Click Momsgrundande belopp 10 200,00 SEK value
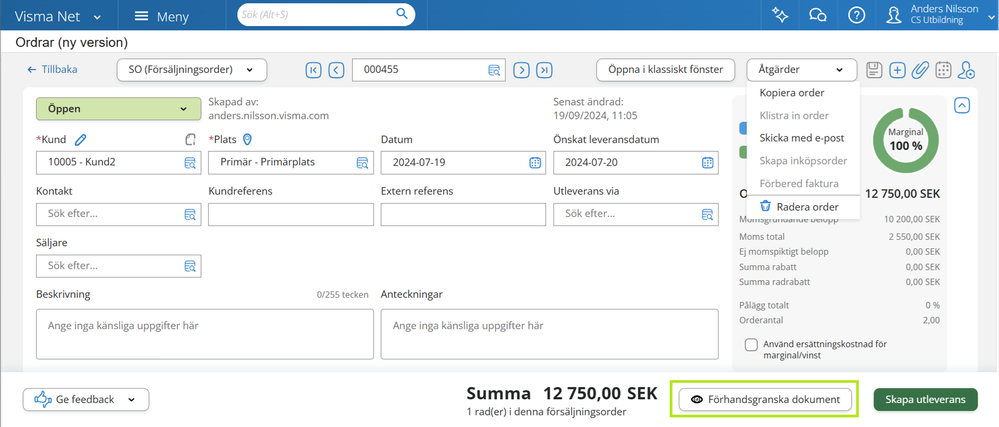 pos(912,220)
